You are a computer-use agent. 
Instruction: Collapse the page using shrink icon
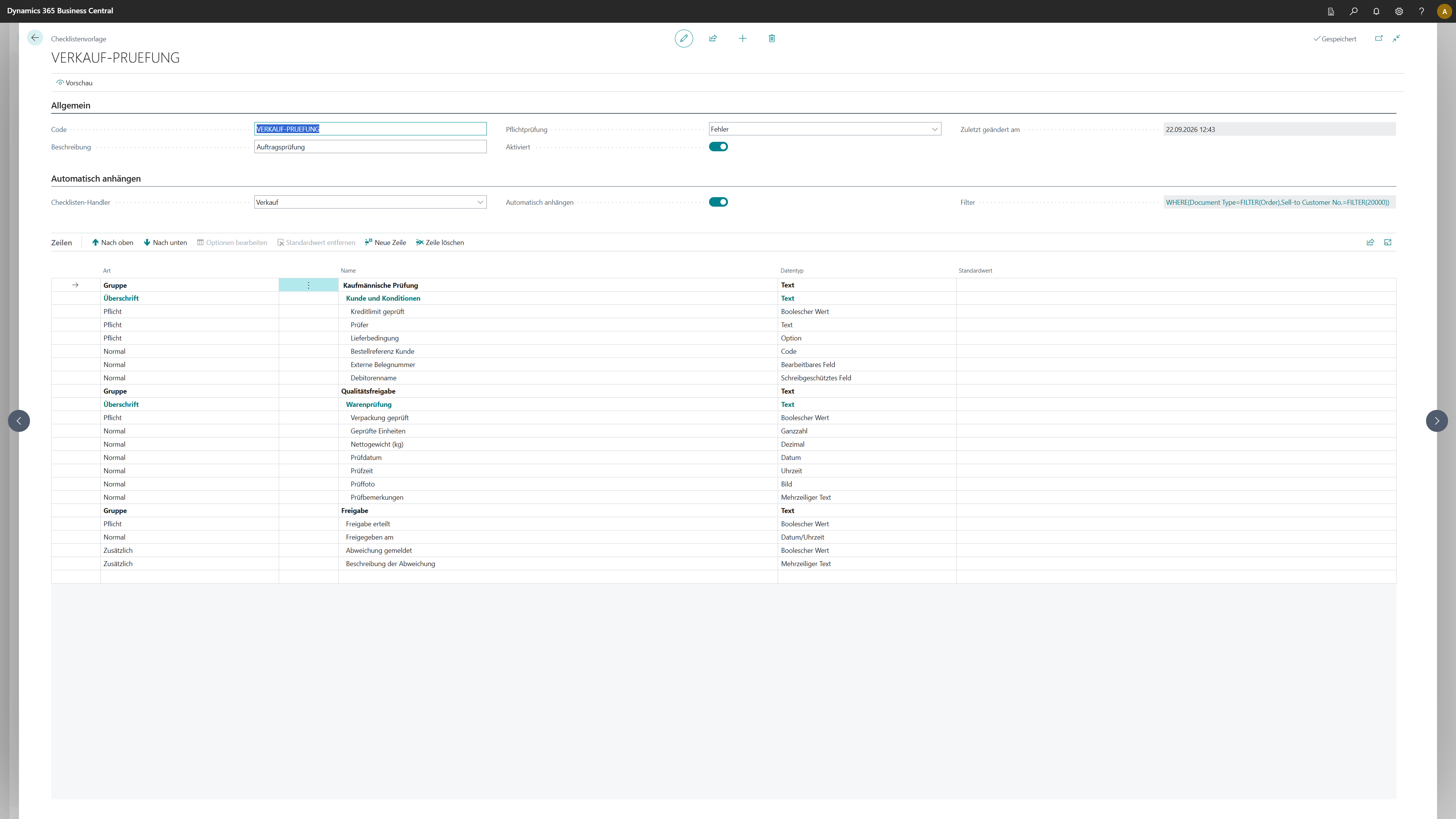coord(1396,38)
